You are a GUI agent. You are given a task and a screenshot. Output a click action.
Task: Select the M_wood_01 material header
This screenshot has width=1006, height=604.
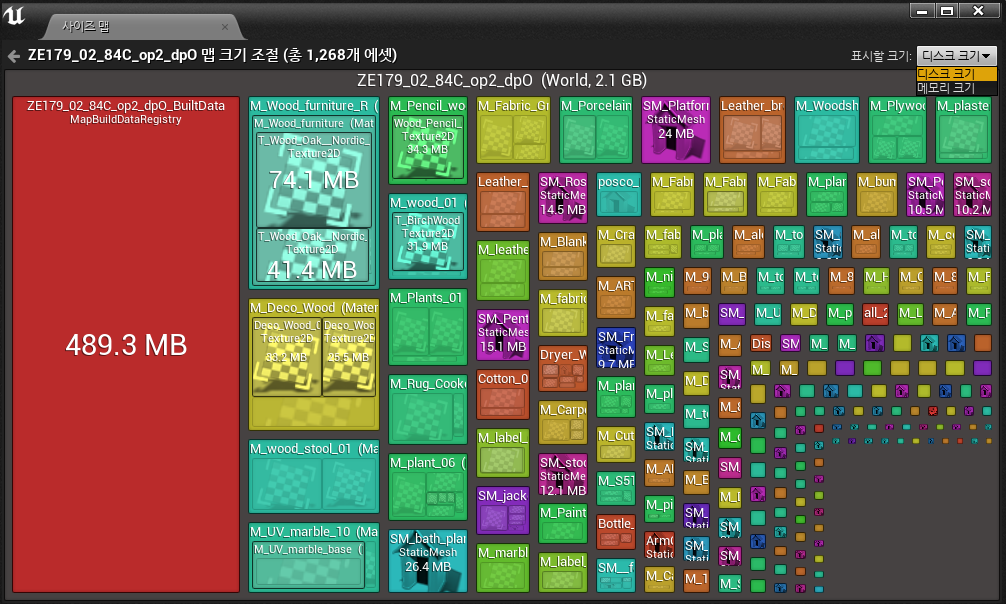[x=428, y=203]
